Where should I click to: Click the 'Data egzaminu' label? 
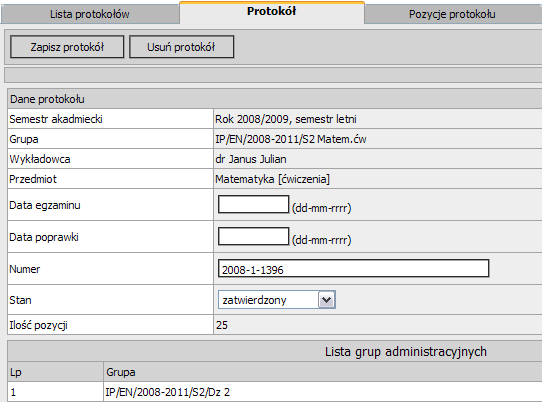click(x=45, y=205)
